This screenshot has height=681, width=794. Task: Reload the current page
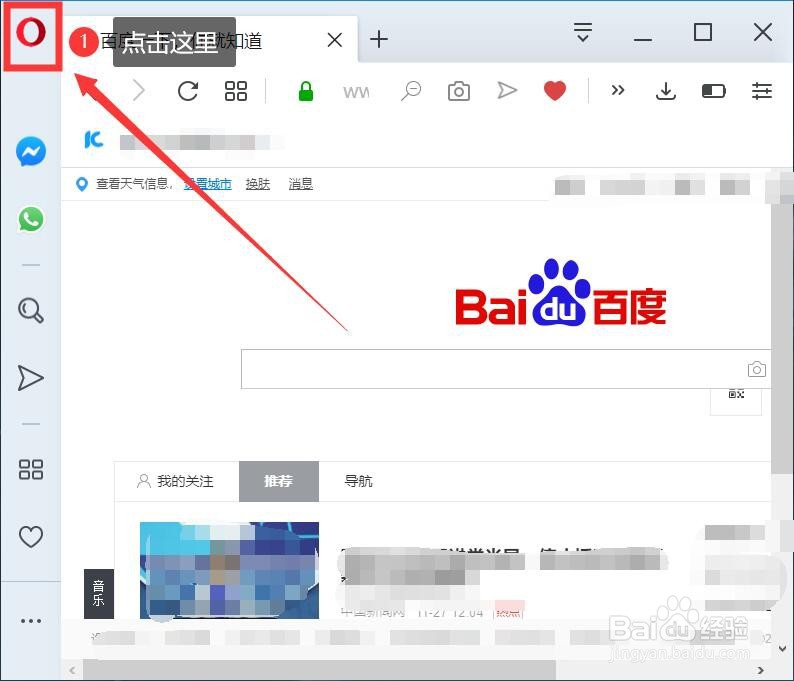[x=188, y=91]
